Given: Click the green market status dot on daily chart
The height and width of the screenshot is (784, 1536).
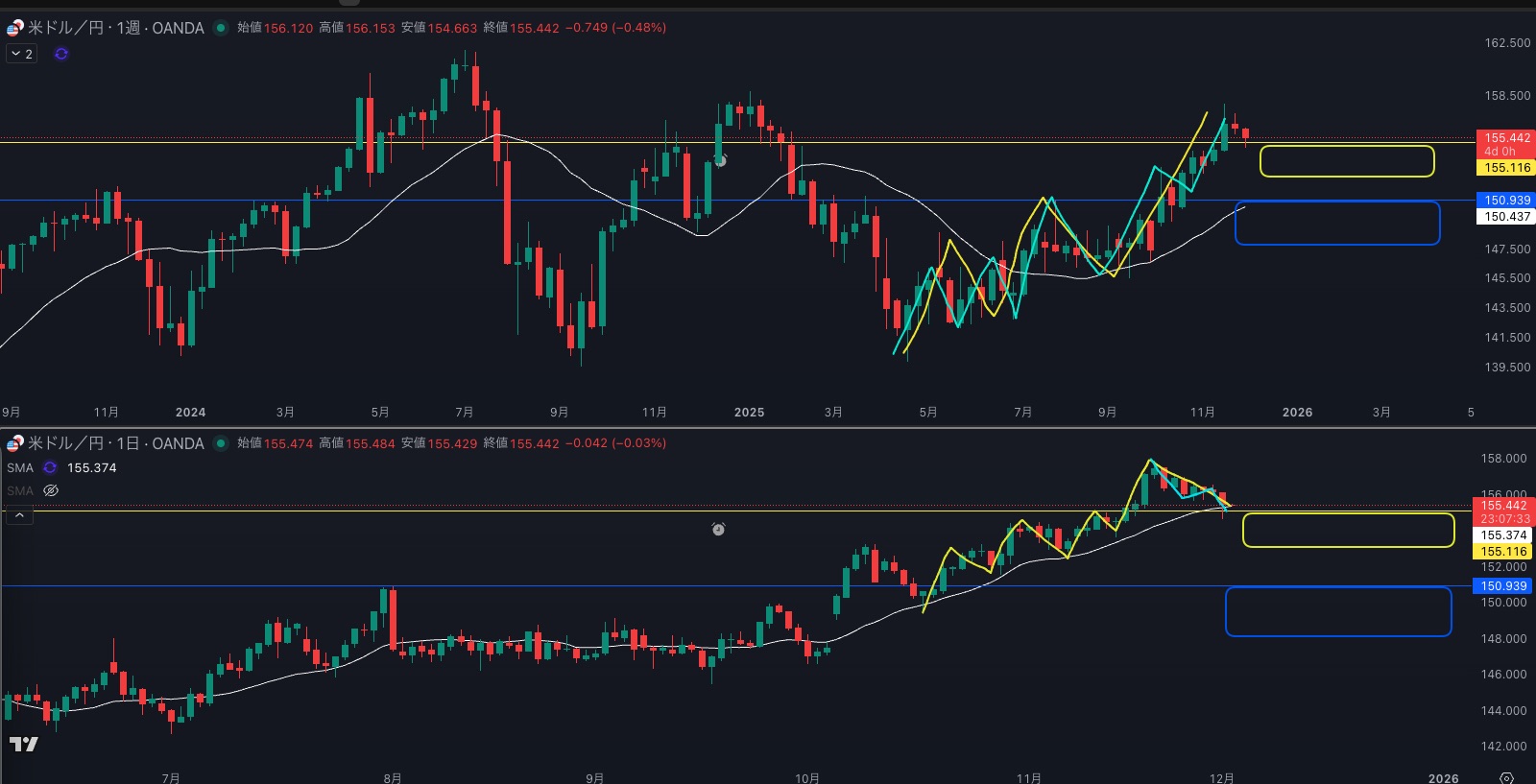Looking at the screenshot, I should (221, 443).
